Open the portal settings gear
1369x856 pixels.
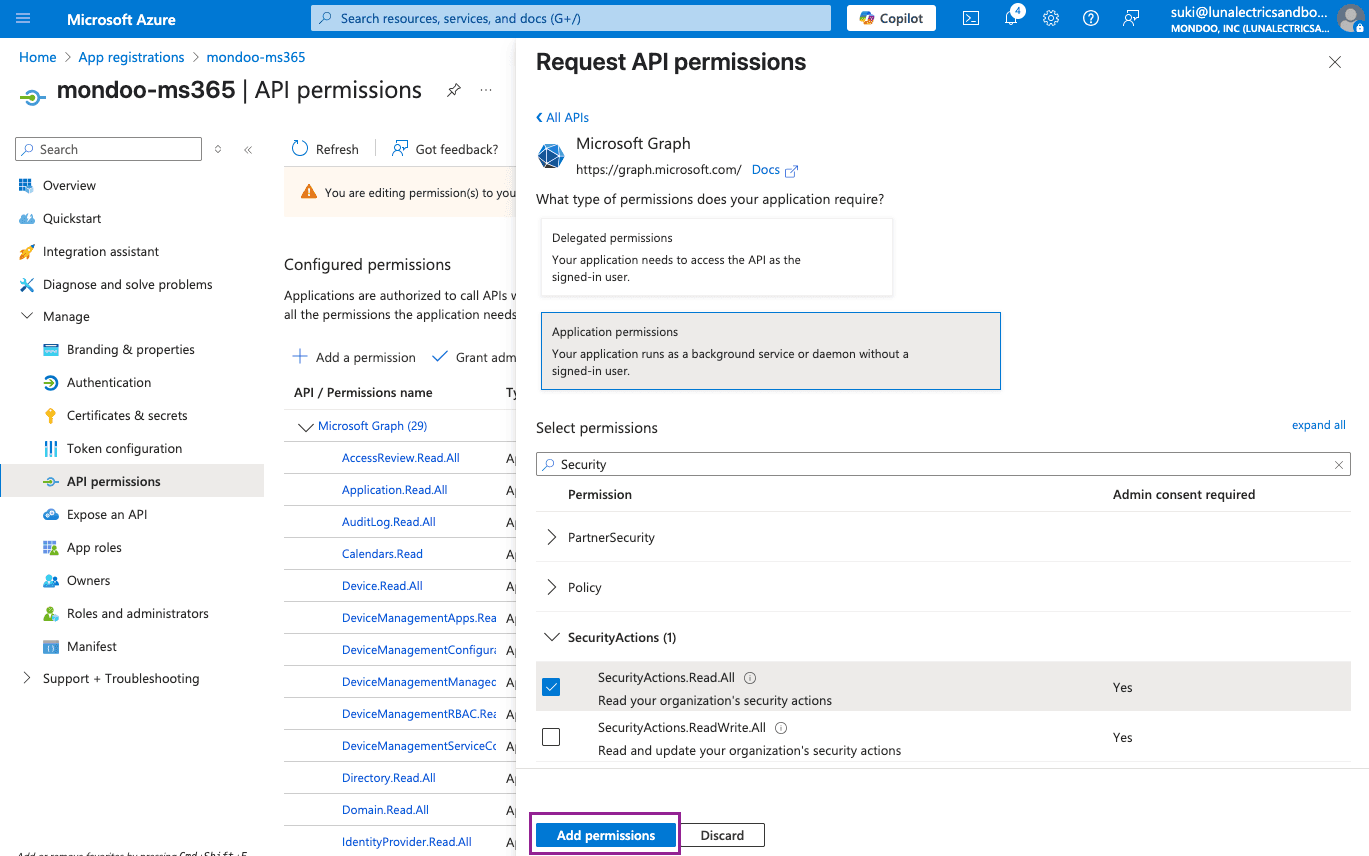[x=1050, y=17]
